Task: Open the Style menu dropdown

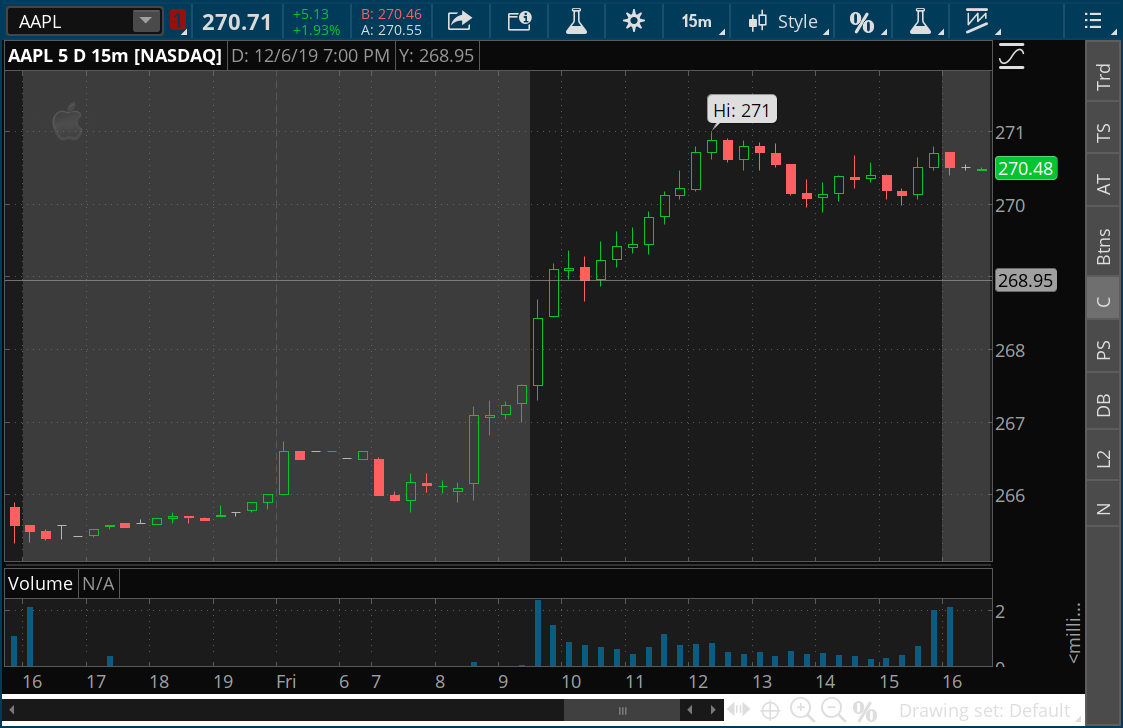Action: 788,21
